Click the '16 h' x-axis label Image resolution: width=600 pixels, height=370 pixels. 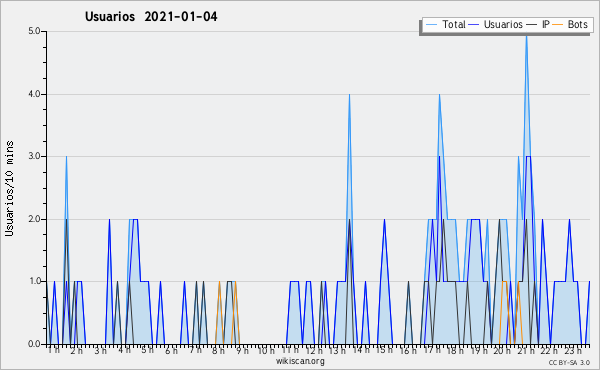[x=408, y=350]
